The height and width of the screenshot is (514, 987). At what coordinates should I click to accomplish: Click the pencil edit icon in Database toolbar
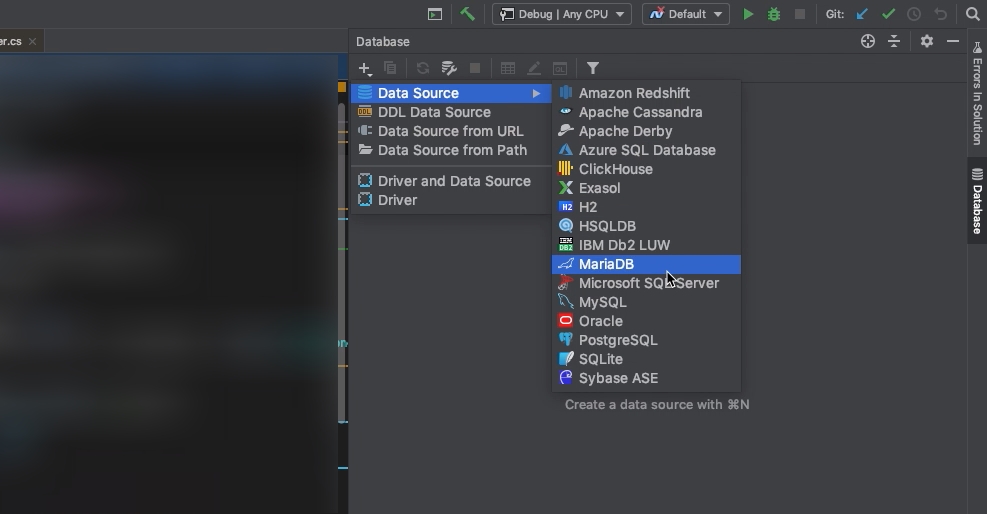click(534, 68)
